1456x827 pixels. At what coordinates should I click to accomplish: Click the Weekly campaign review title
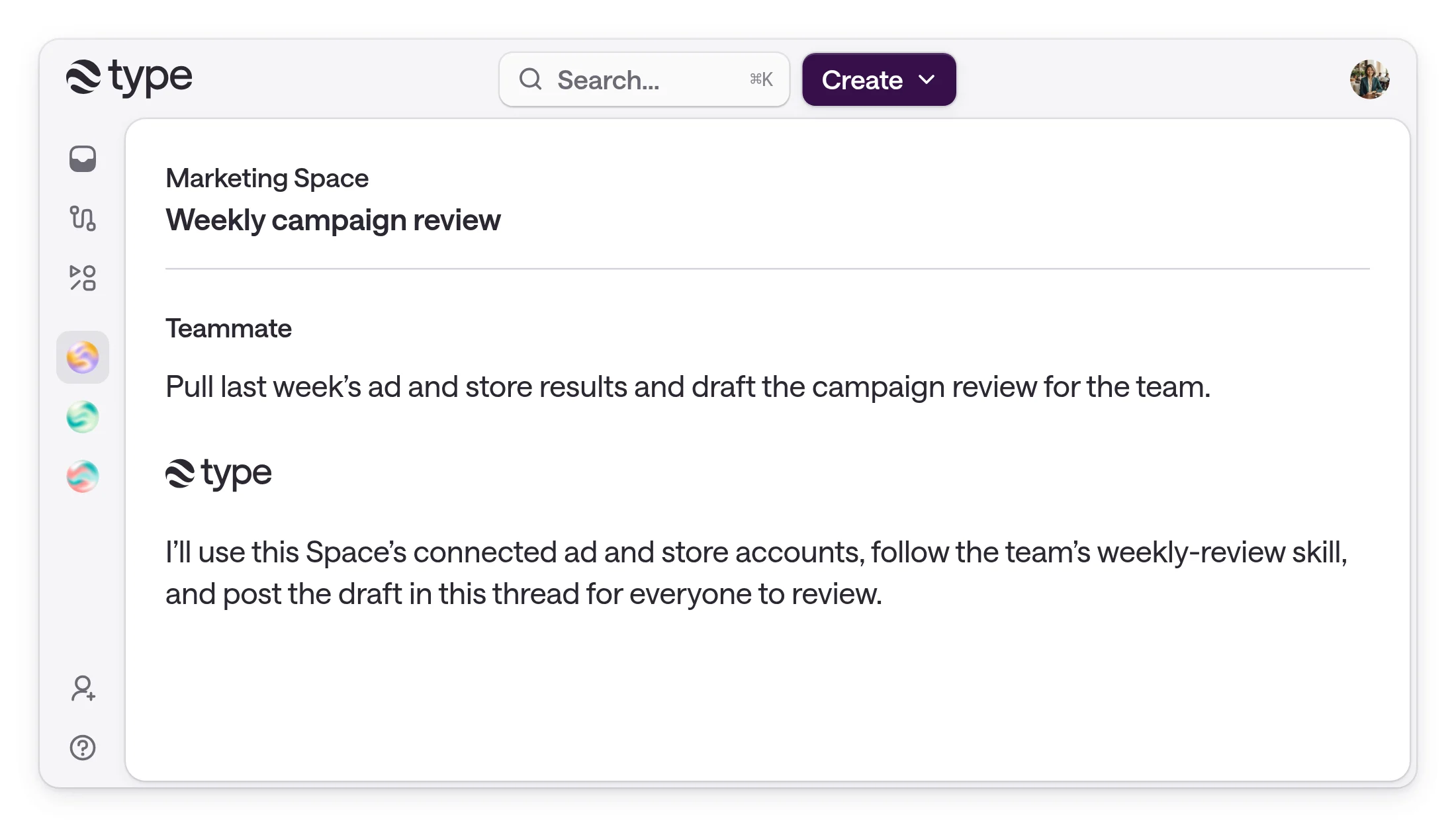click(333, 220)
